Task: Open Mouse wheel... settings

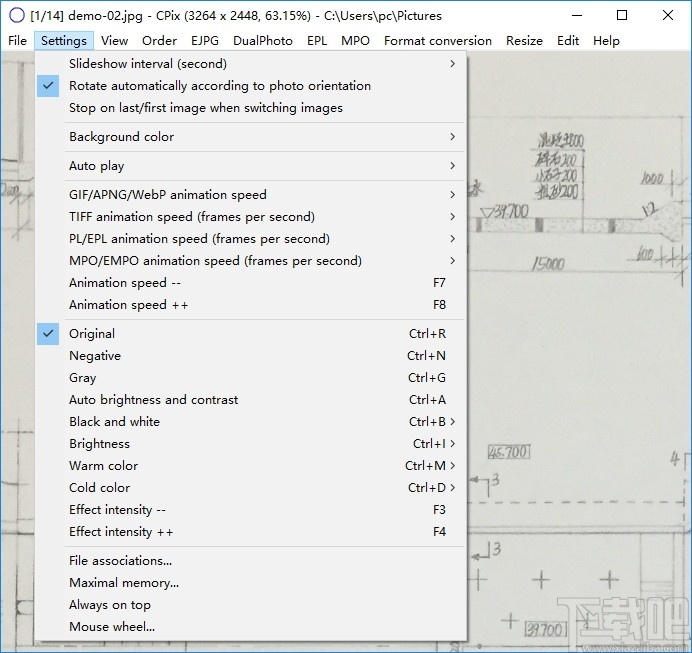Action: [112, 627]
